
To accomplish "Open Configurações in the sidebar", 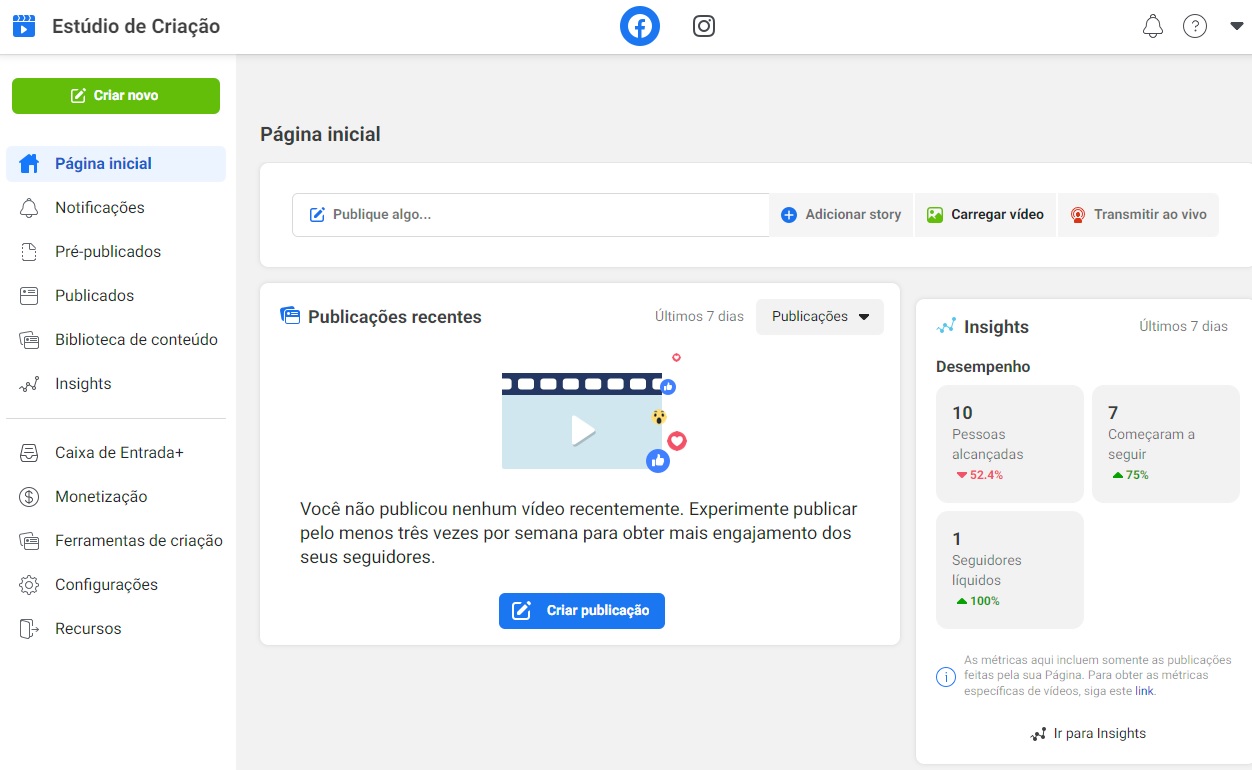I will click(x=116, y=585).
